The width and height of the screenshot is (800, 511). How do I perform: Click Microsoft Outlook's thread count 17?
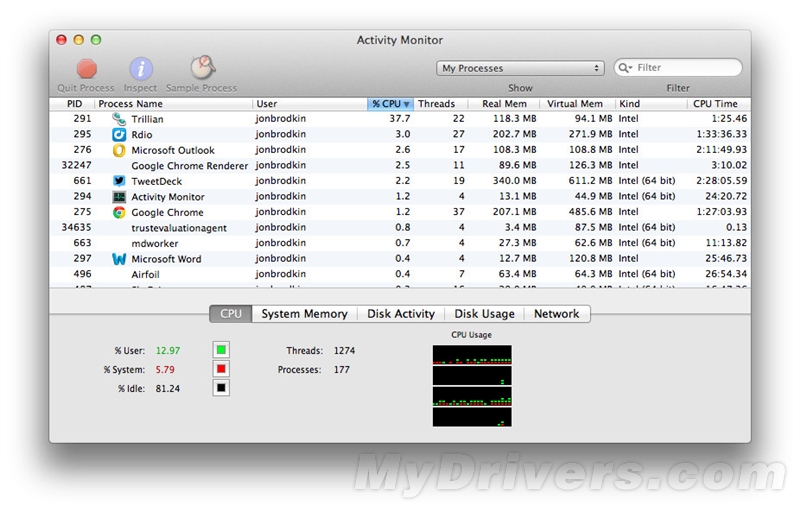(459, 149)
